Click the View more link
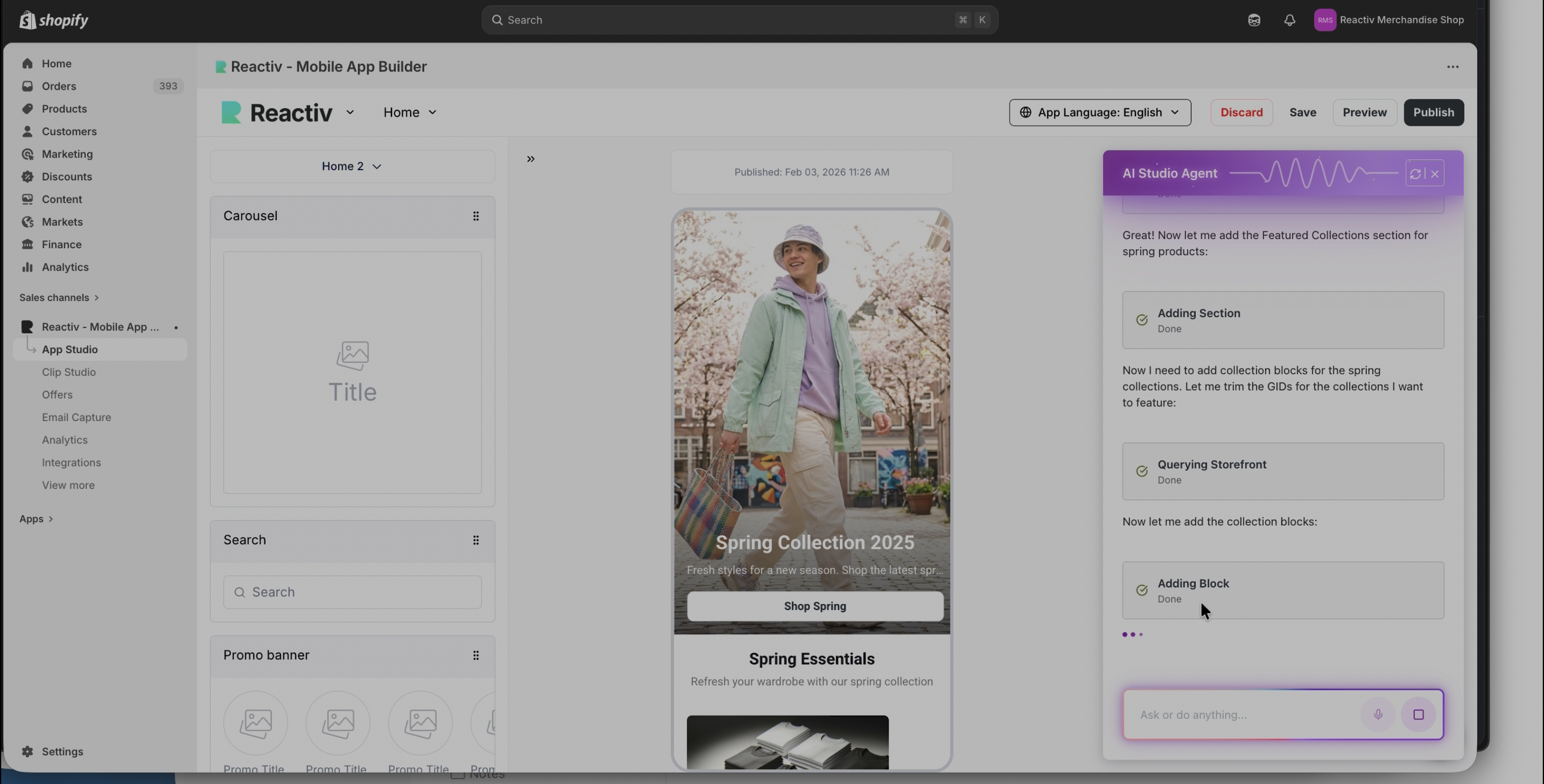 [68, 485]
